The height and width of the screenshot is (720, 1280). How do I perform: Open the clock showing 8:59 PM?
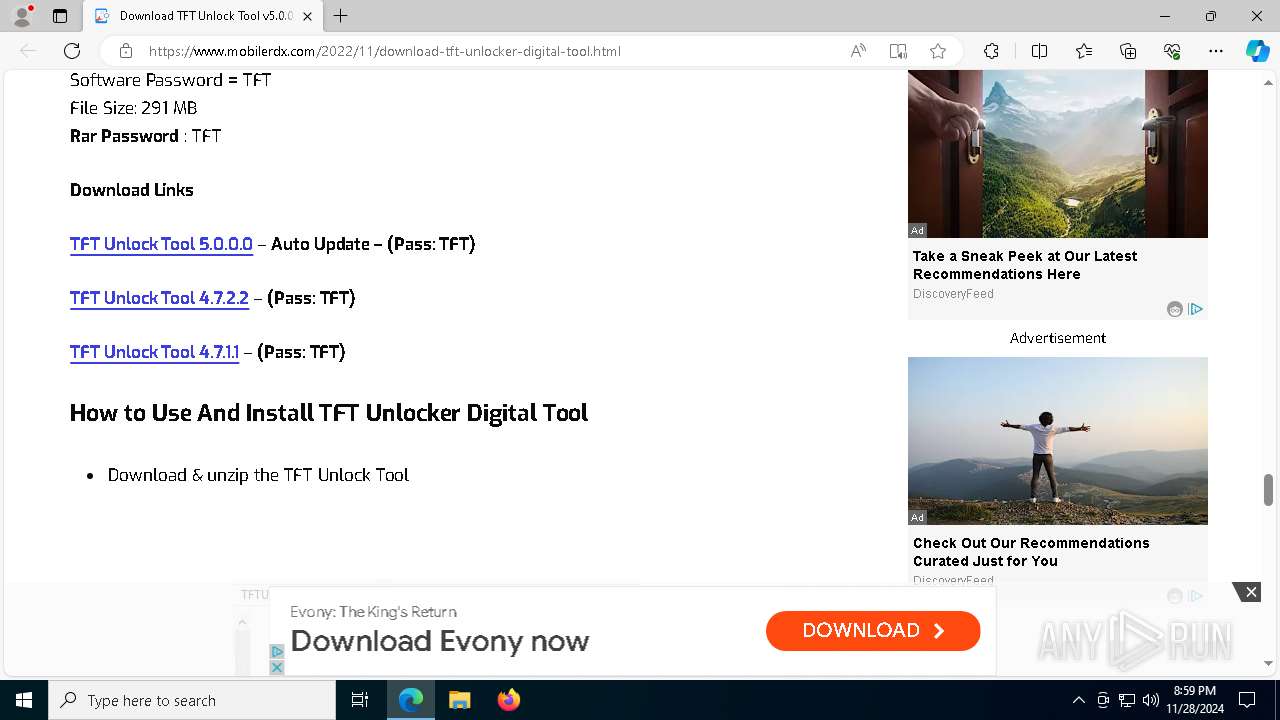[1194, 700]
